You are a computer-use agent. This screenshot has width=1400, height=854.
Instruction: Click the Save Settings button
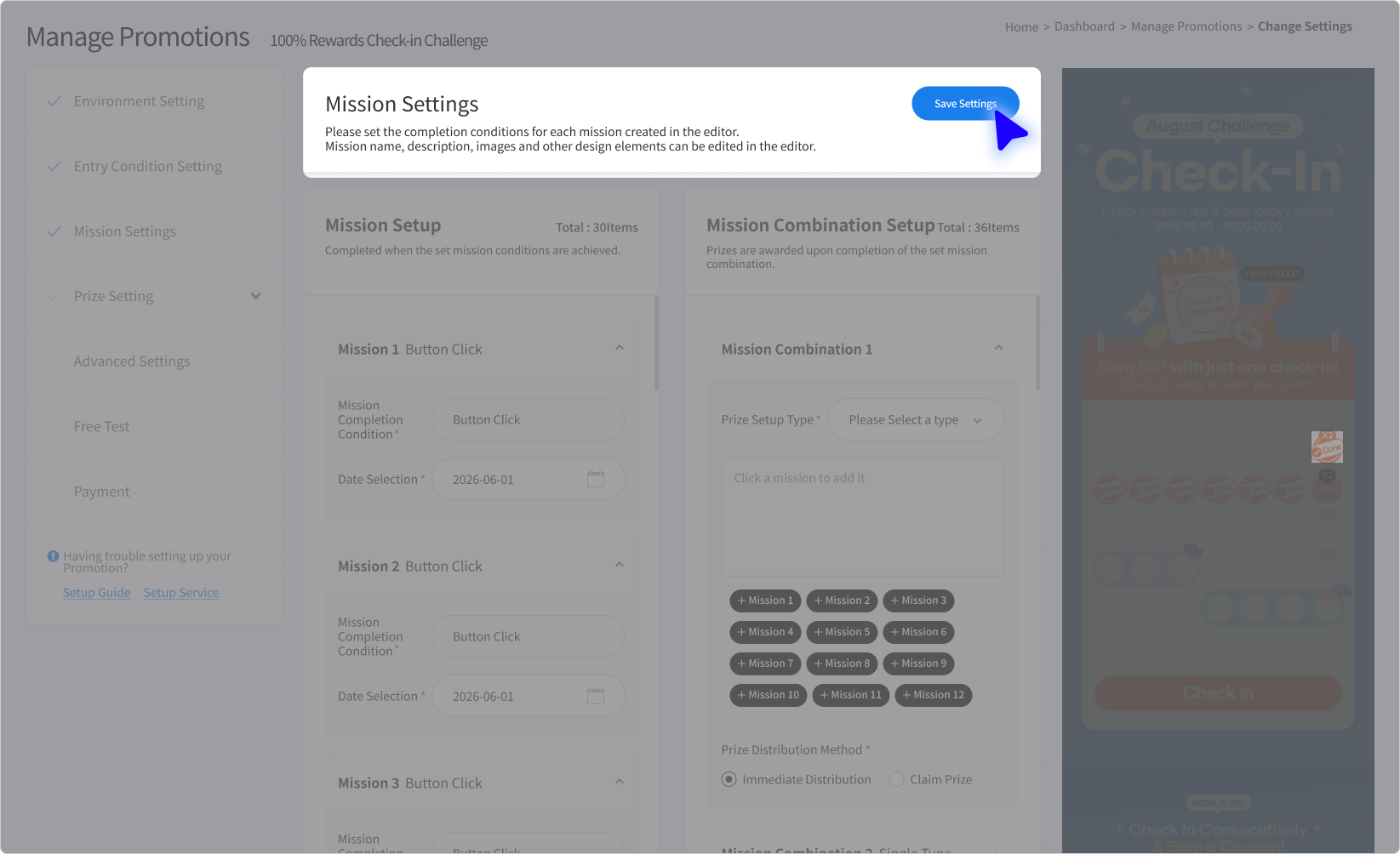click(965, 104)
